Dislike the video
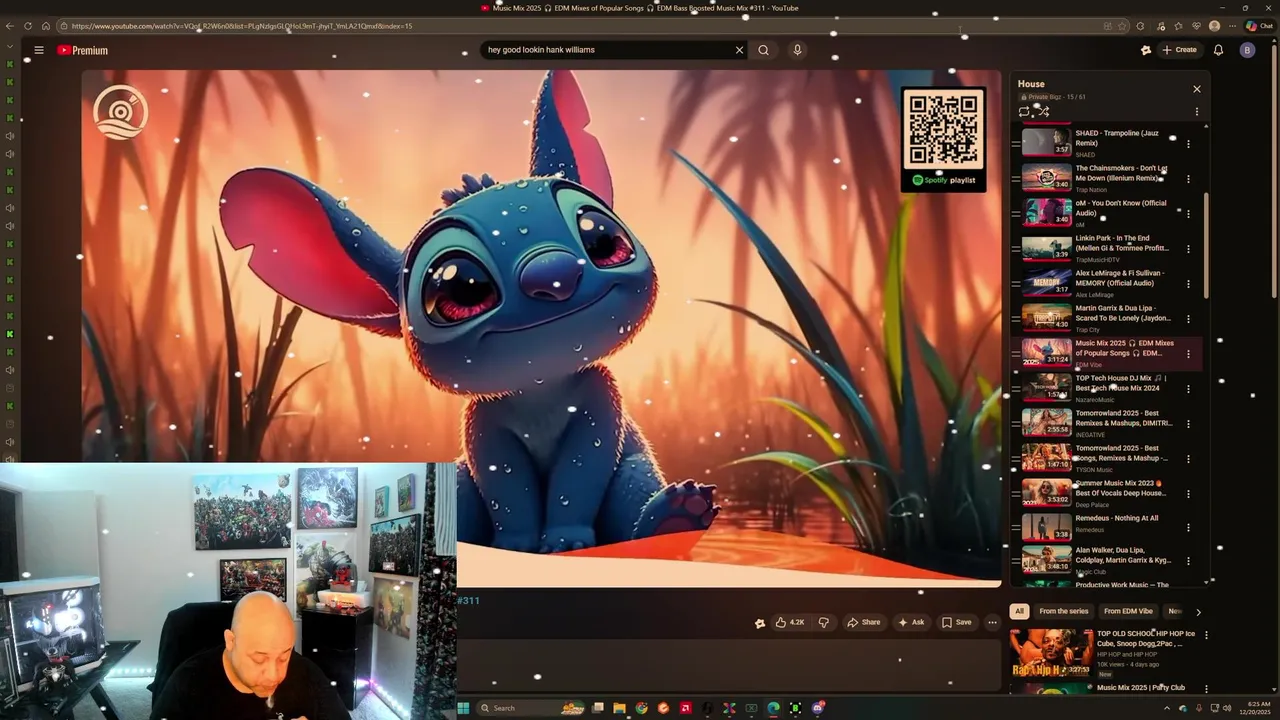 [x=823, y=622]
